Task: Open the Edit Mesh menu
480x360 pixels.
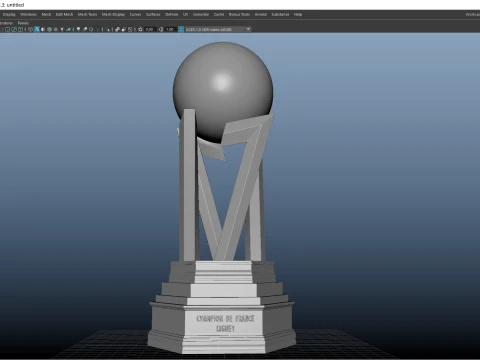Action: pos(64,14)
